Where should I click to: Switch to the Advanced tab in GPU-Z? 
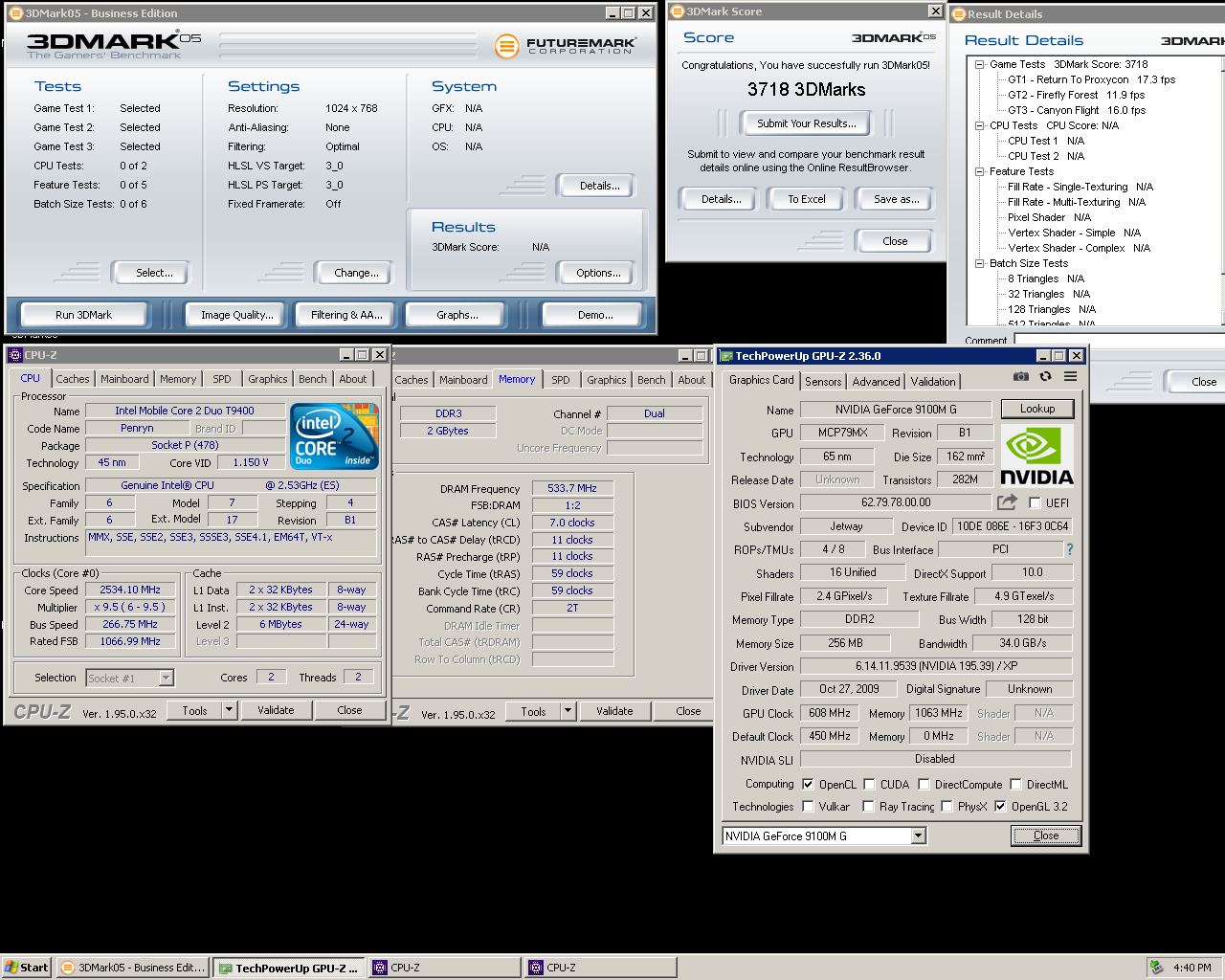click(877, 381)
